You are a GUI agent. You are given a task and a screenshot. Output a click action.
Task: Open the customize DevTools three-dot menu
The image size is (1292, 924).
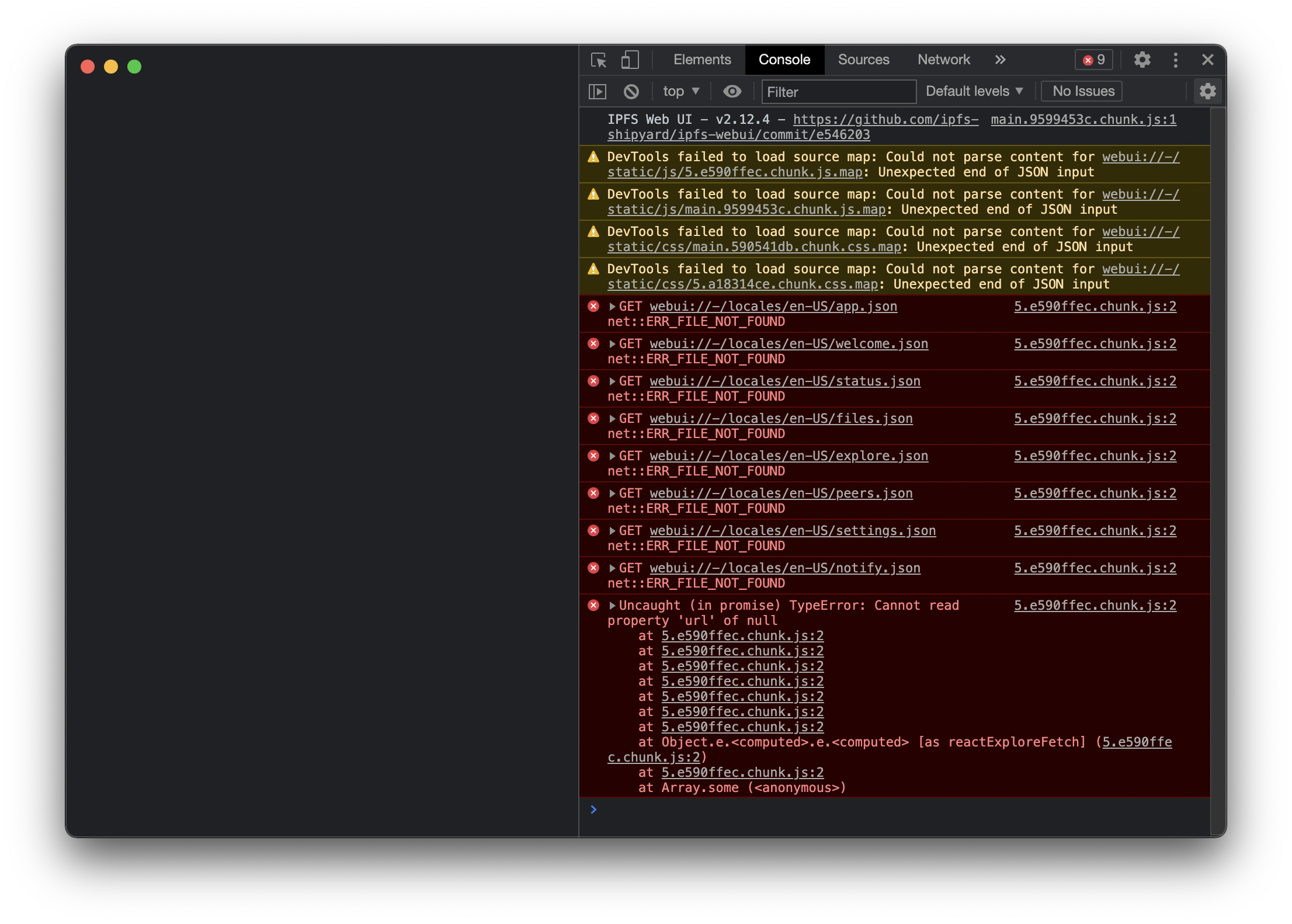(1175, 60)
